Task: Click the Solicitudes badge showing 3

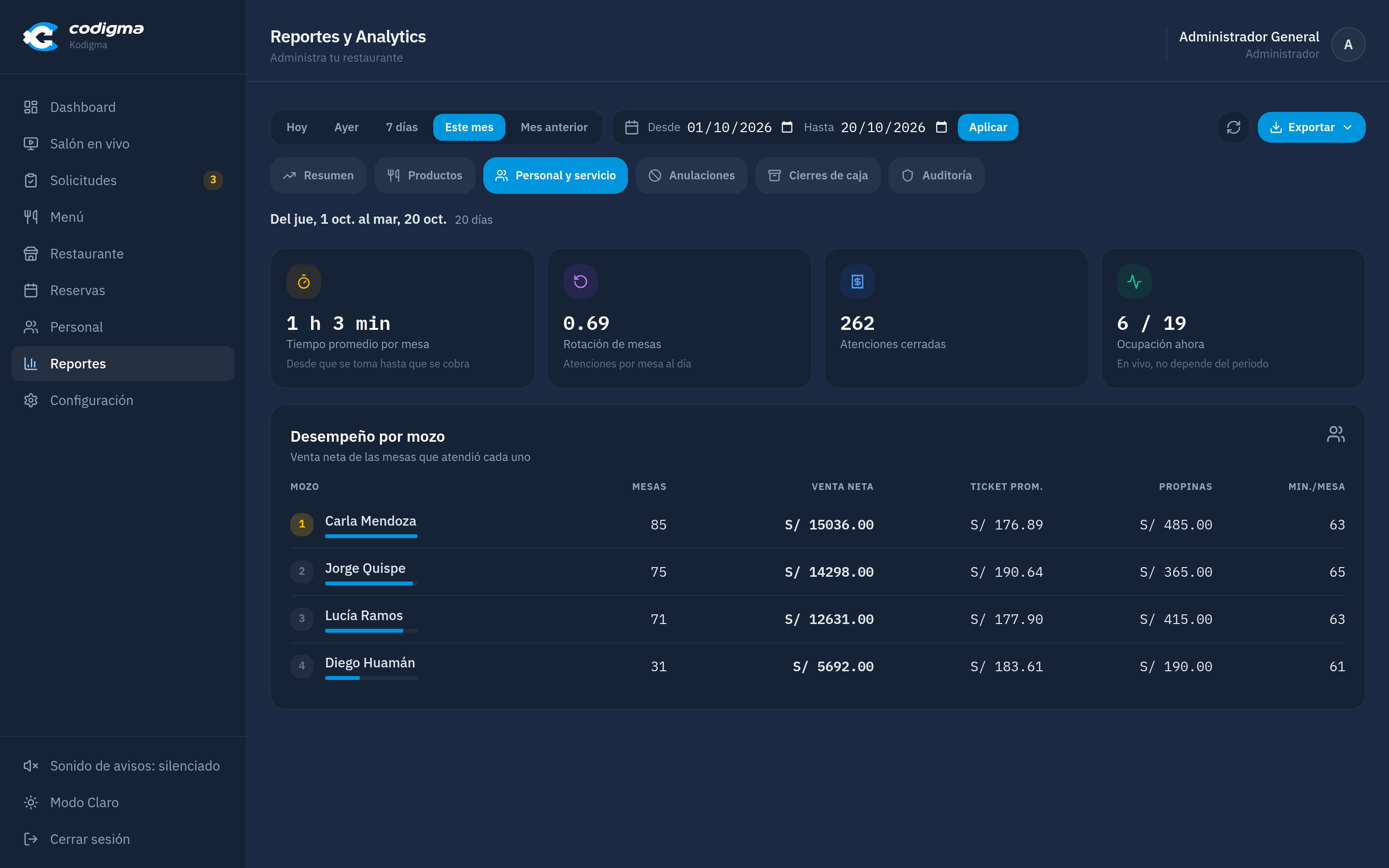Action: point(213,180)
